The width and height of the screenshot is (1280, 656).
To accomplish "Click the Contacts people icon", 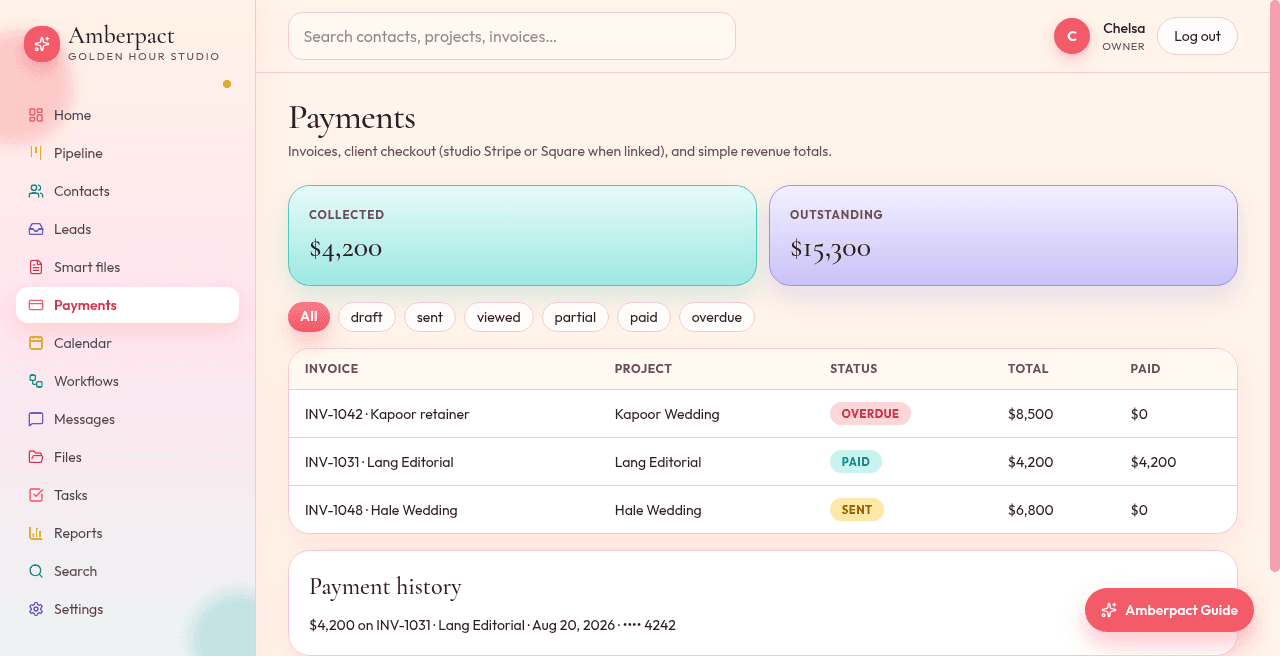I will [36, 191].
